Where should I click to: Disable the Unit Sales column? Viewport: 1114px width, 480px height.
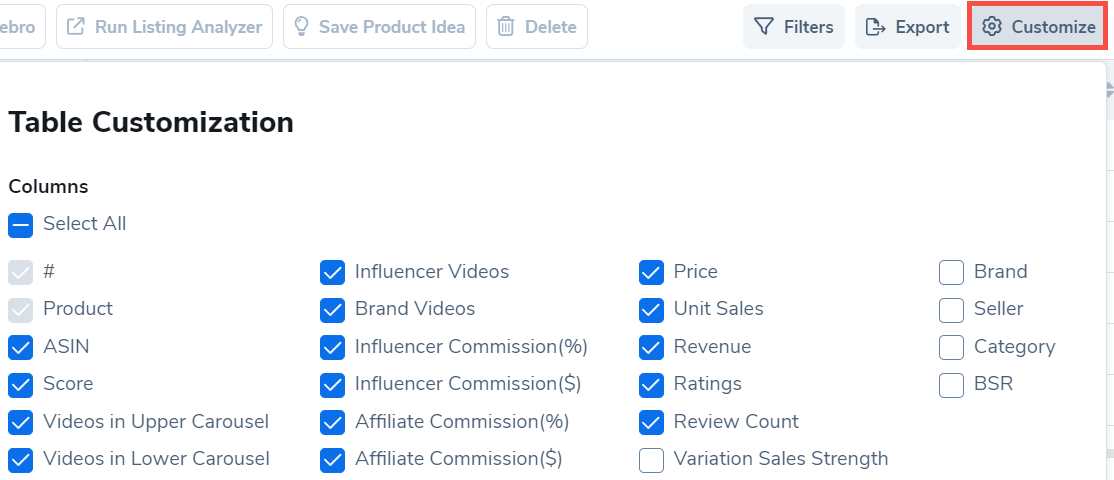coord(652,310)
